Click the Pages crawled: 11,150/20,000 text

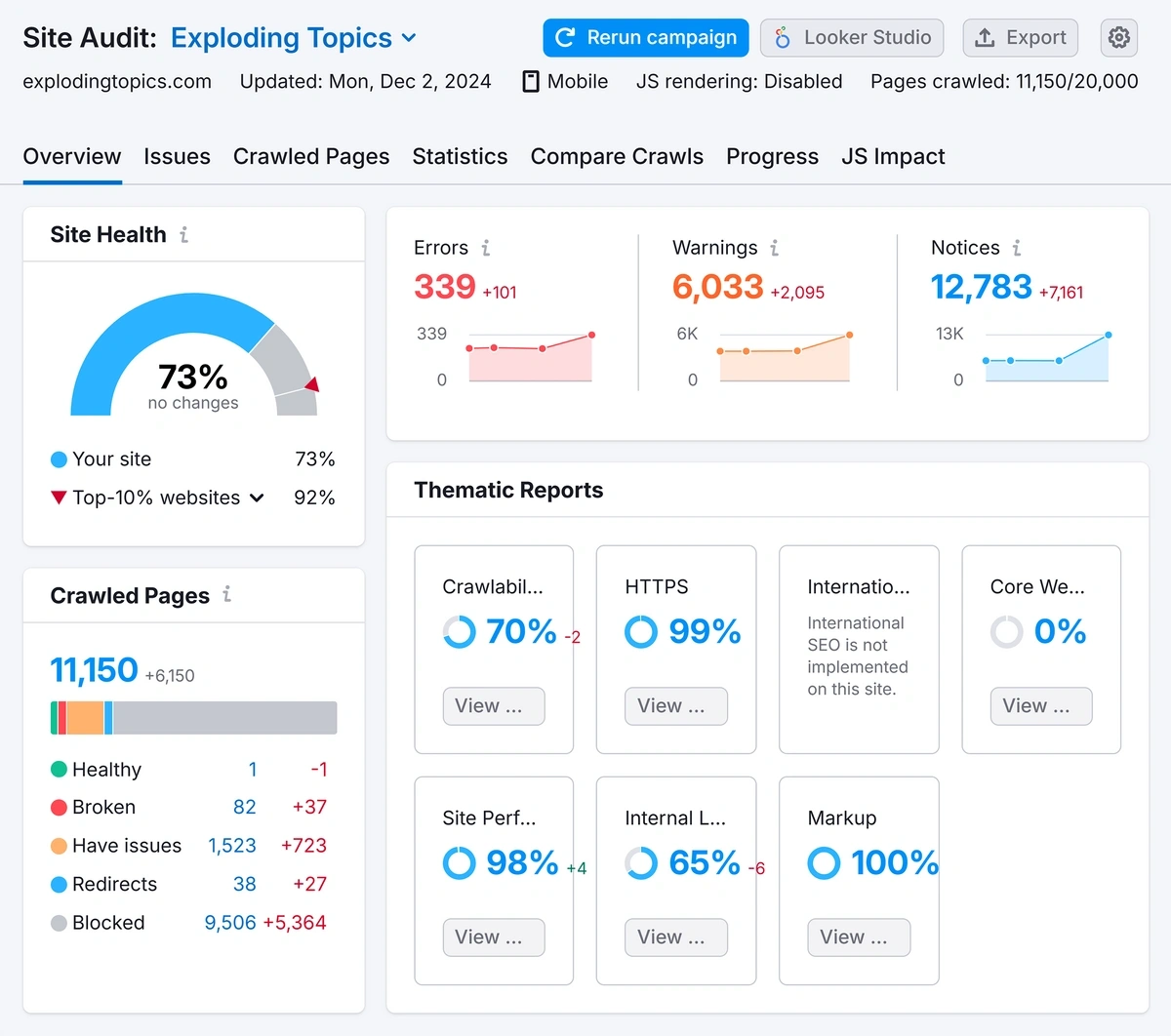(x=1004, y=82)
